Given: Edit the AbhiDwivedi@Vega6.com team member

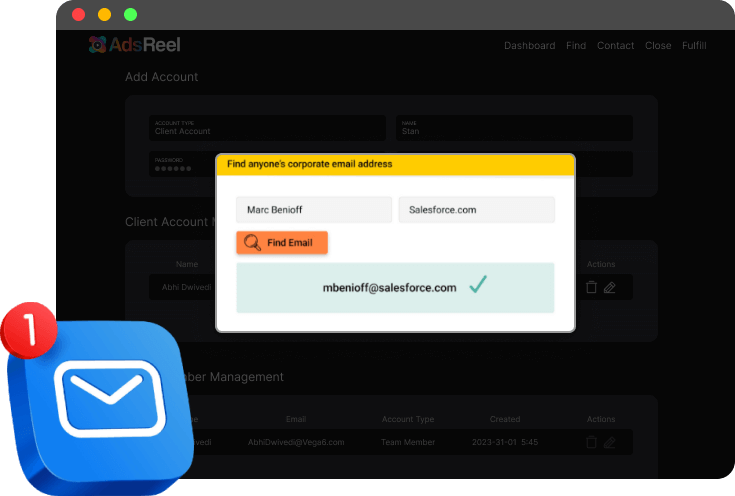Looking at the screenshot, I should [609, 442].
